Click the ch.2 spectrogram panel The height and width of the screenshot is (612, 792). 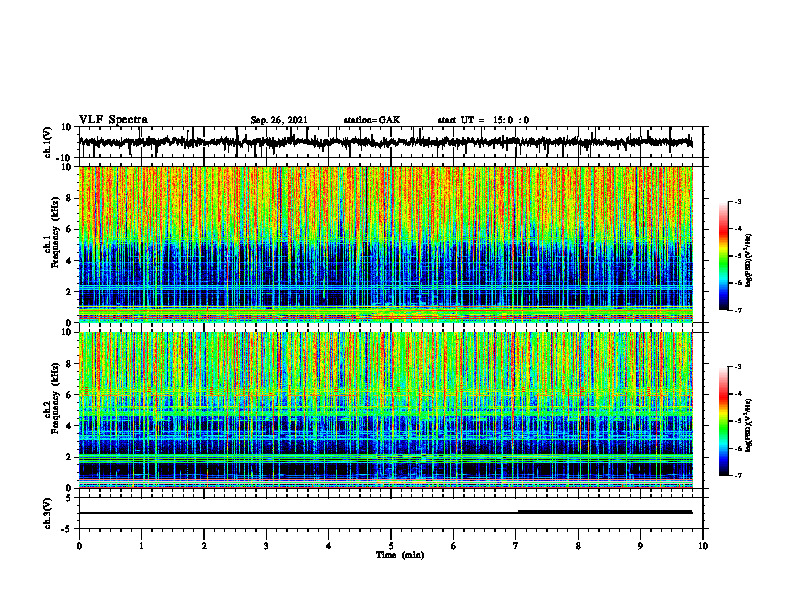385,410
